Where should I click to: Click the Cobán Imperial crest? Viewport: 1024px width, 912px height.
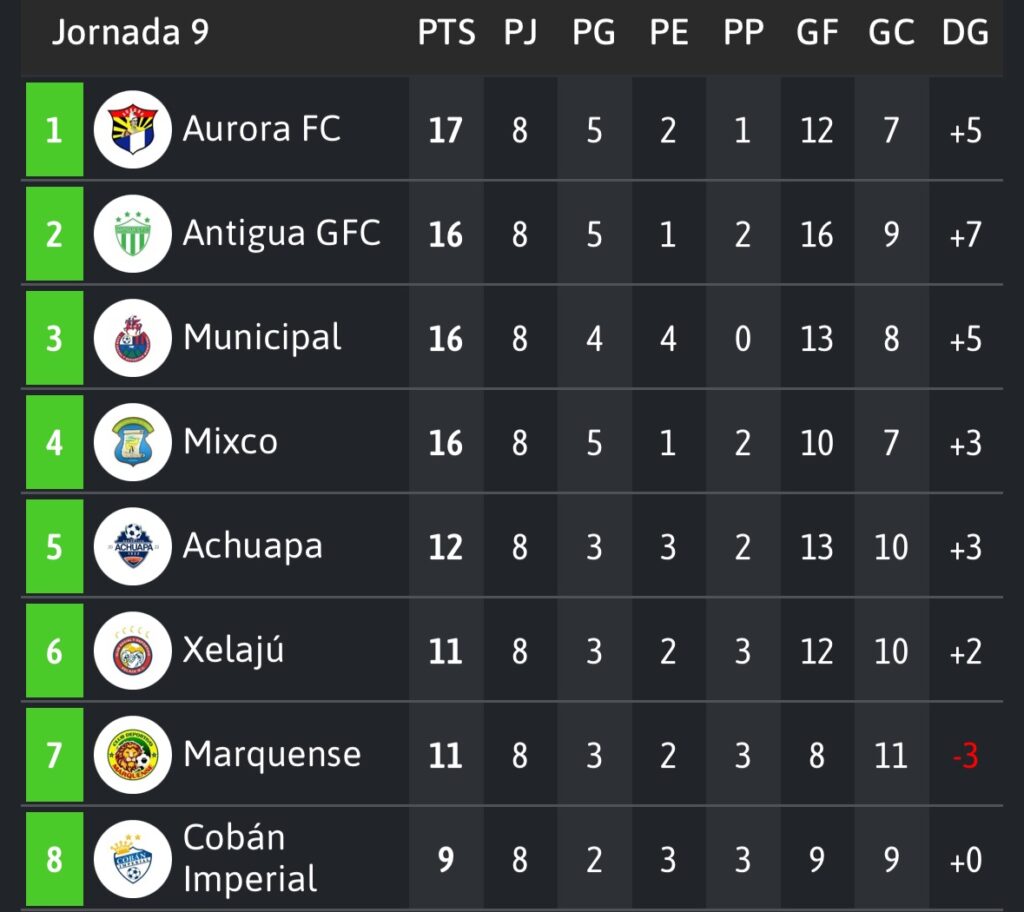point(132,859)
